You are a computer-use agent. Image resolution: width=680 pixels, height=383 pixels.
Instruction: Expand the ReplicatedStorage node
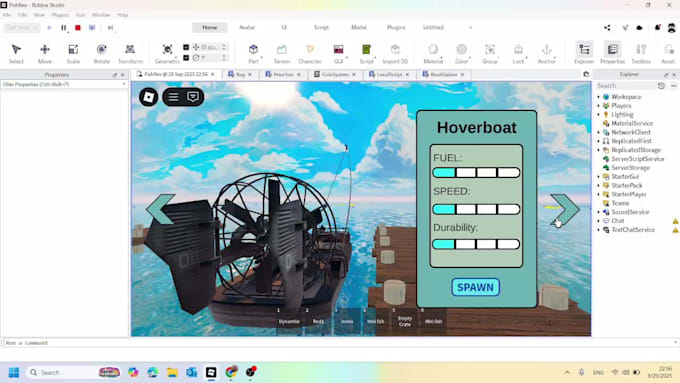tap(598, 150)
